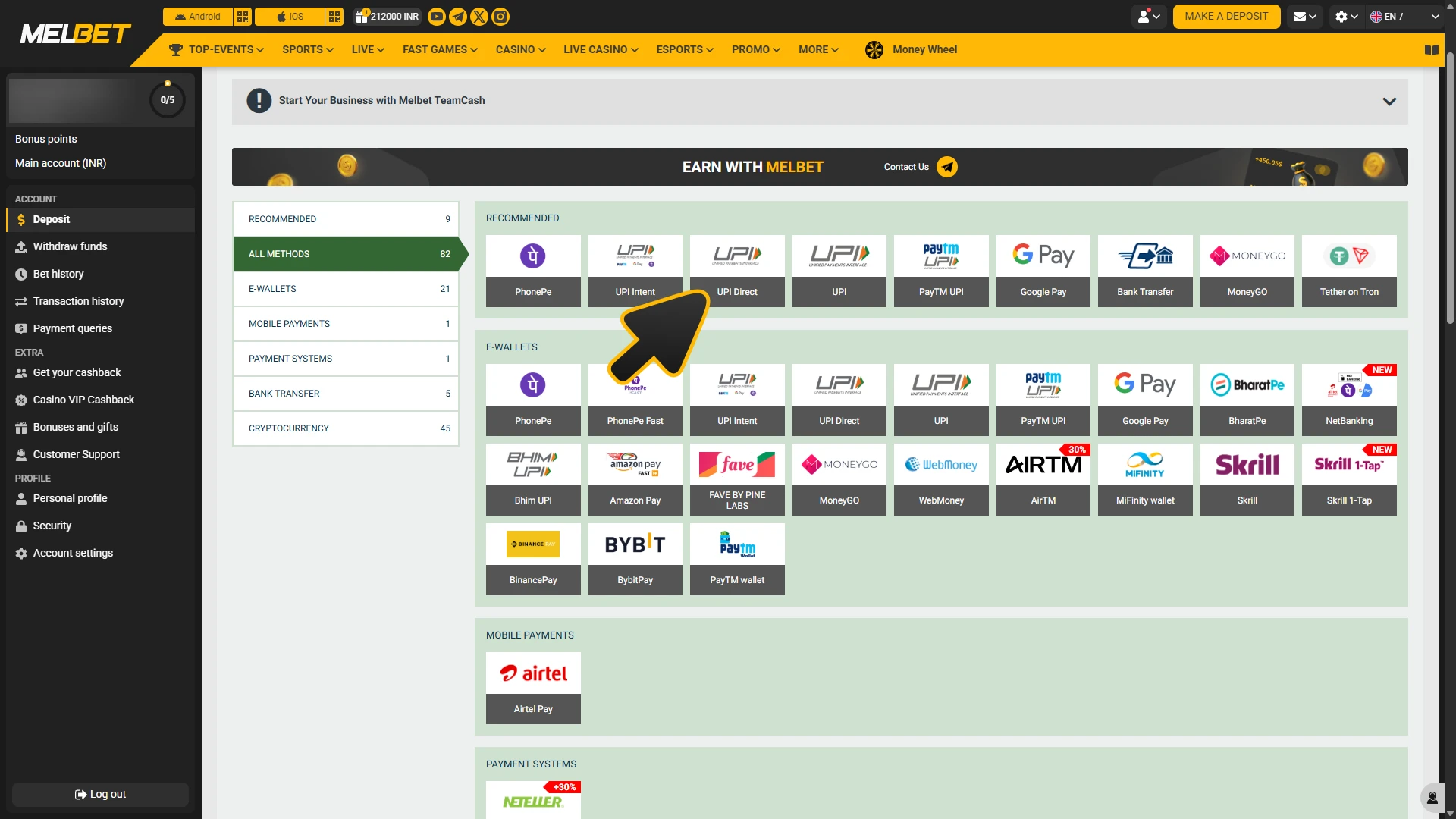
Task: Select Google Pay in Recommended methods
Action: [x=1043, y=271]
